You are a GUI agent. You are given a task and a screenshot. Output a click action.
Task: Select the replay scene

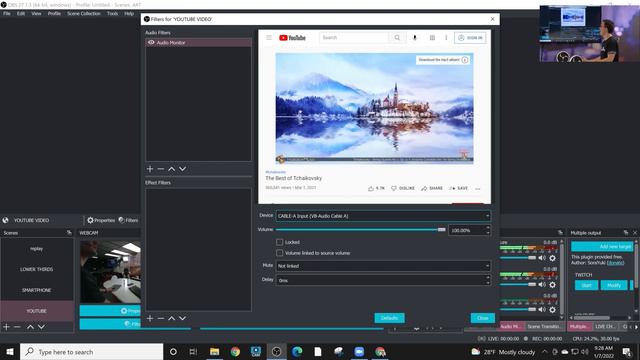point(37,249)
